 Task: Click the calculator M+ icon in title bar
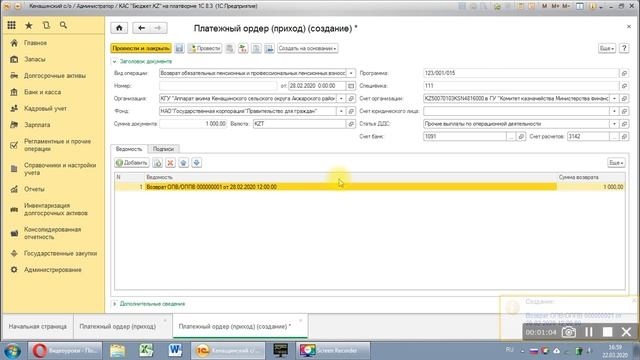point(555,6)
